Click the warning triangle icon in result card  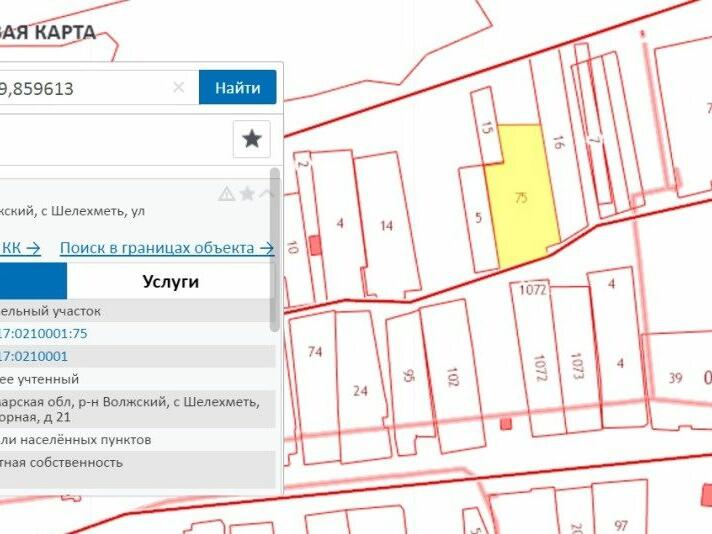[226, 194]
